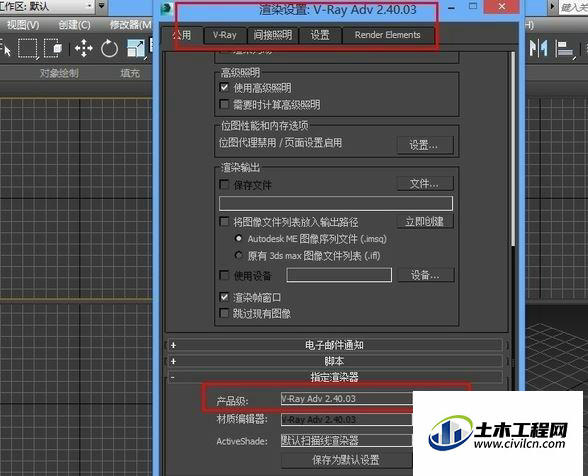The image size is (588, 476).
Task: Toggle the 渲染帧窗口 checkbox
Action: [224, 297]
